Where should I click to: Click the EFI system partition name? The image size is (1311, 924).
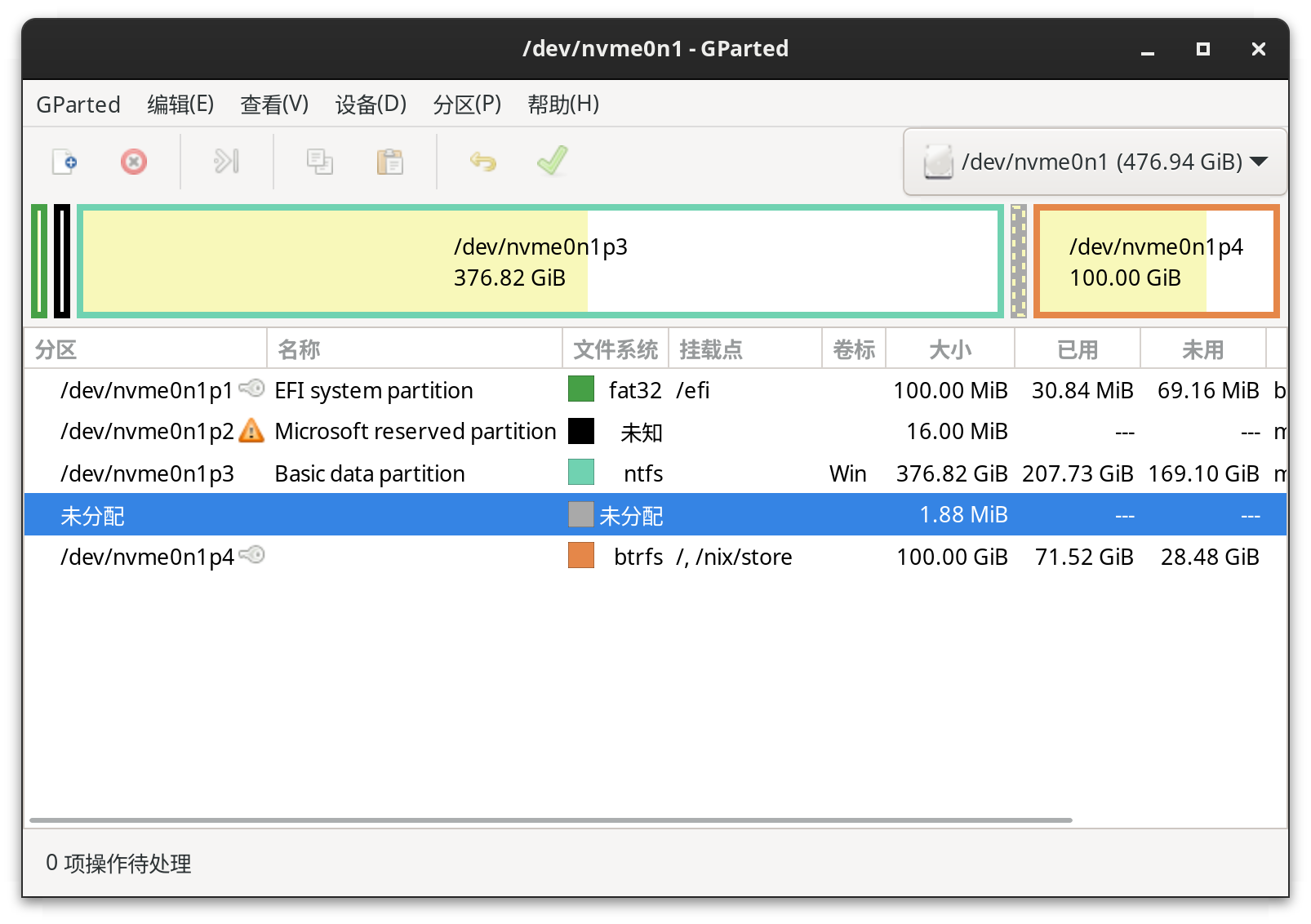point(374,391)
